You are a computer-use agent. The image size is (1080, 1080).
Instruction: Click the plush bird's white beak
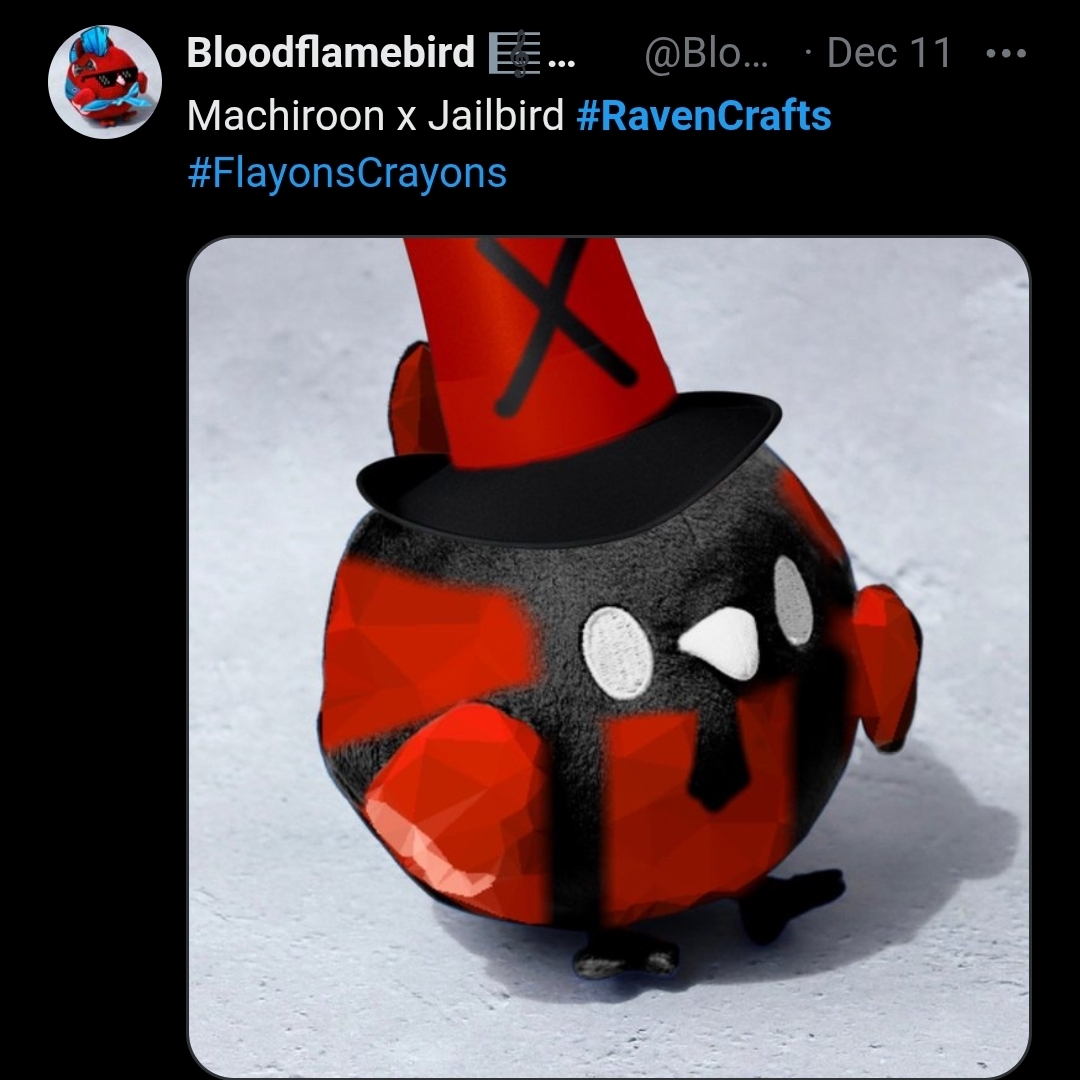point(720,643)
